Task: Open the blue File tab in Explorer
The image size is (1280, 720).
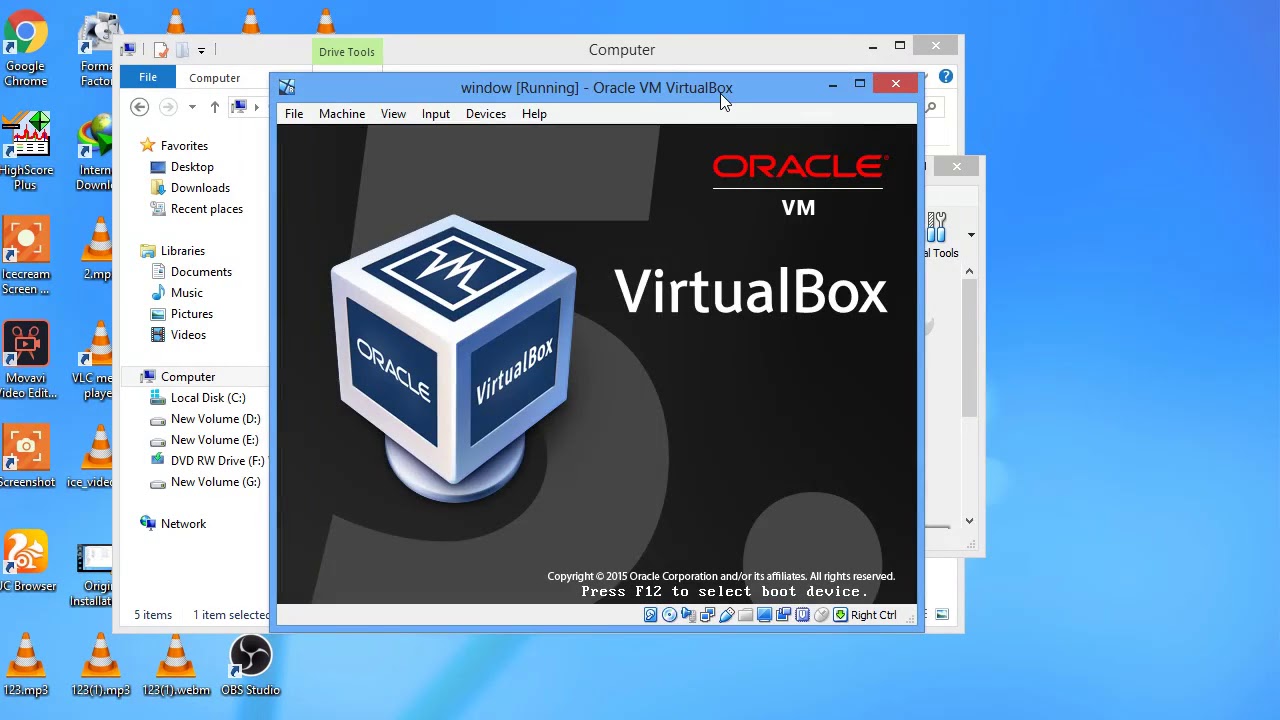Action: (148, 77)
